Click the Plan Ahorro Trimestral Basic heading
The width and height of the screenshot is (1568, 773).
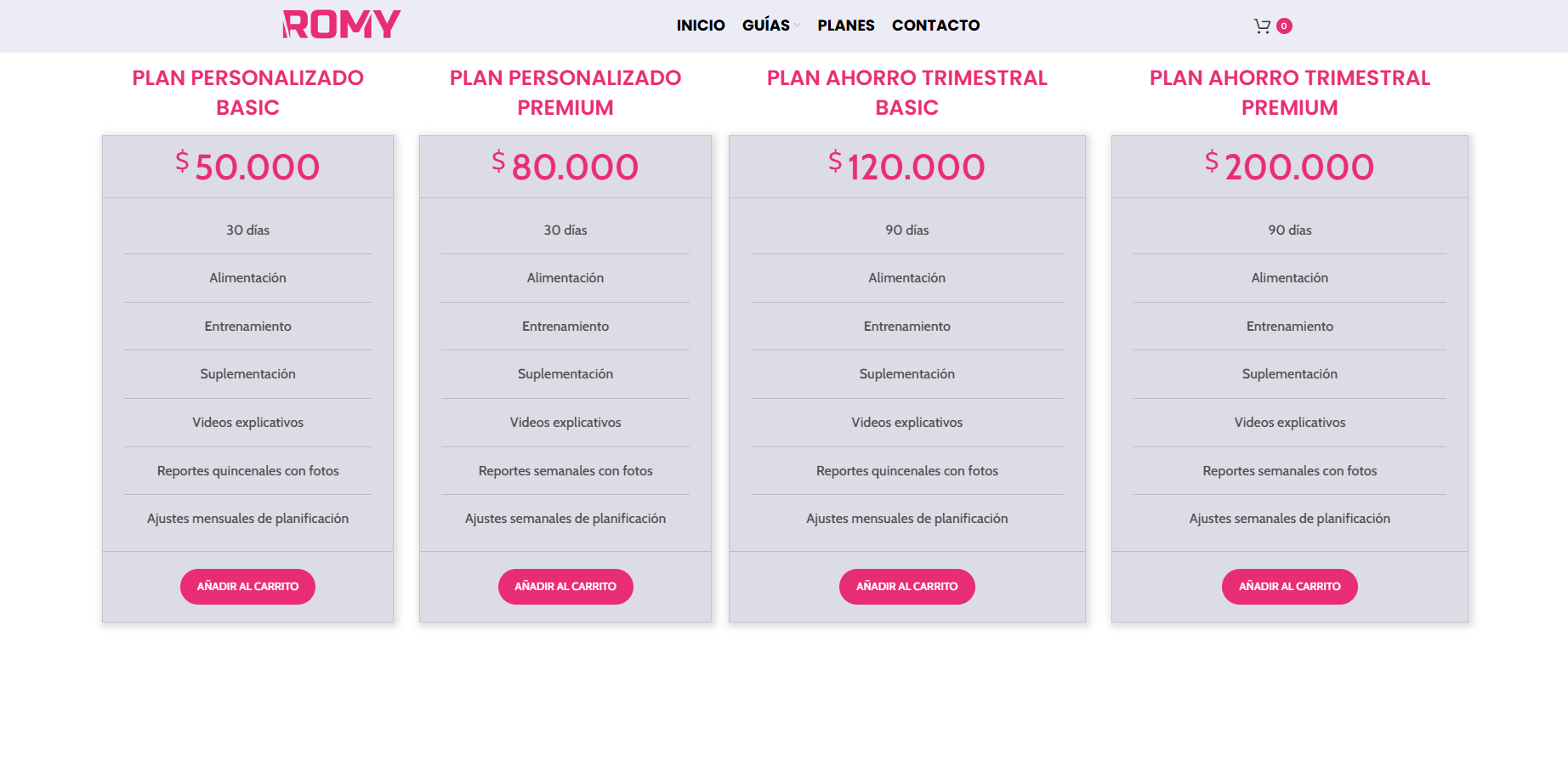click(x=906, y=93)
